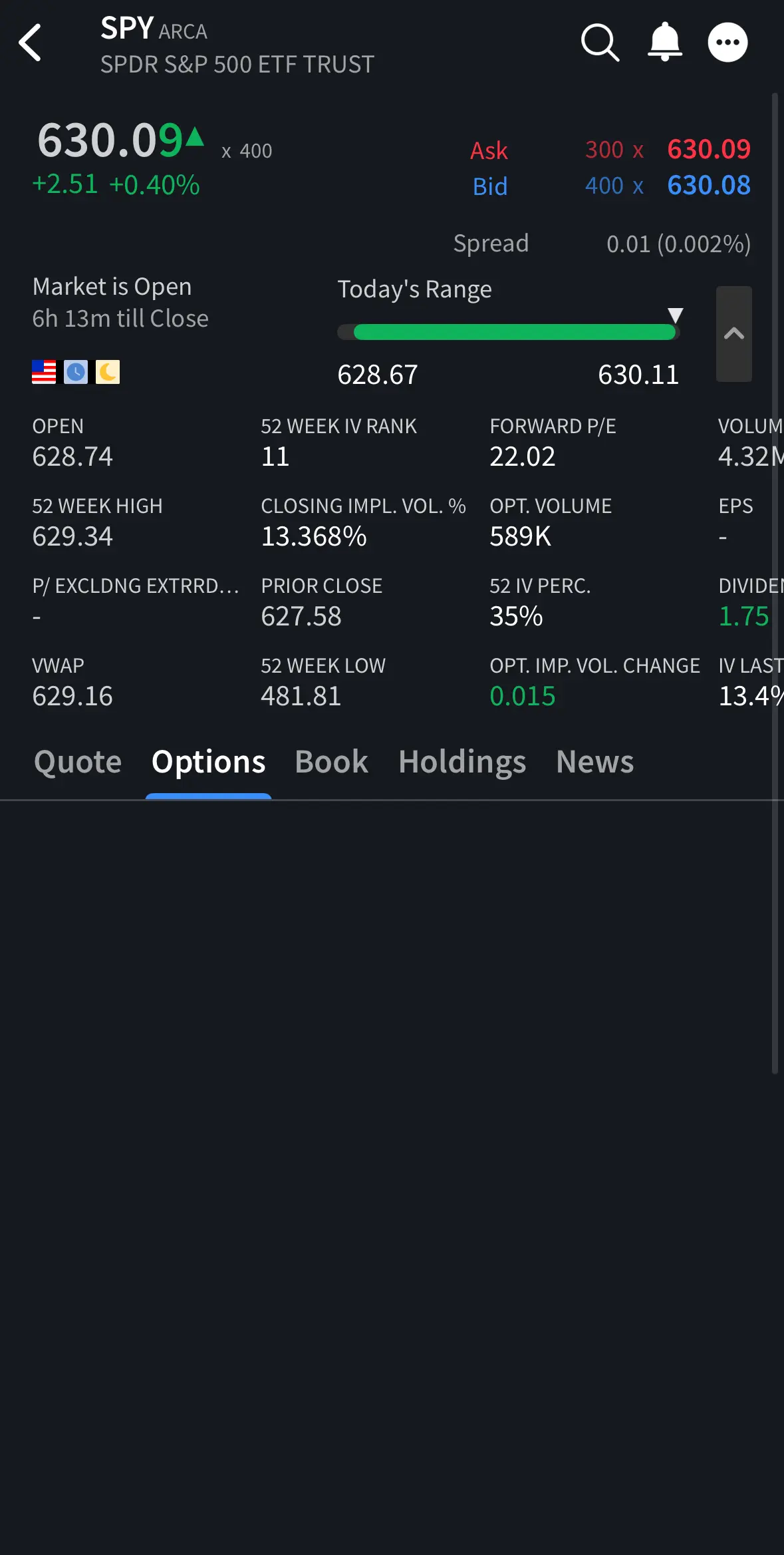
Task: Open the Book tab
Action: coord(331,762)
